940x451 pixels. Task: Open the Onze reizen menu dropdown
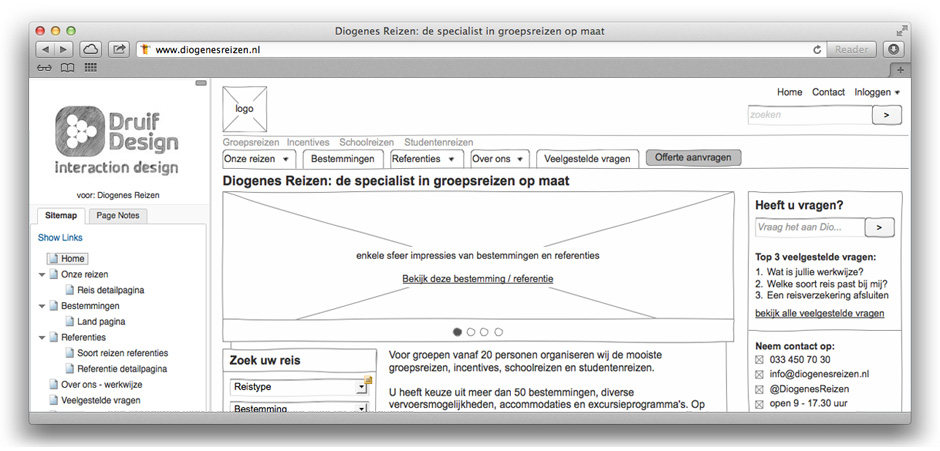[x=259, y=159]
